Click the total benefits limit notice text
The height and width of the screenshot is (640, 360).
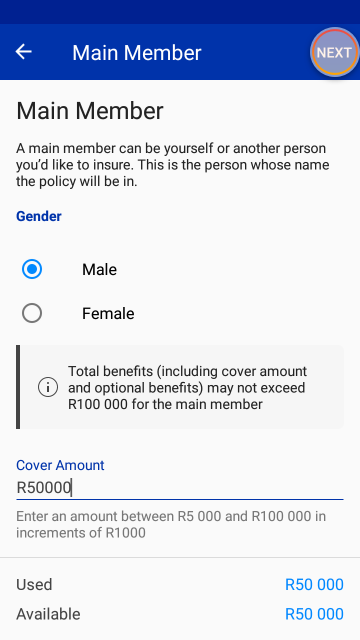pos(187,388)
